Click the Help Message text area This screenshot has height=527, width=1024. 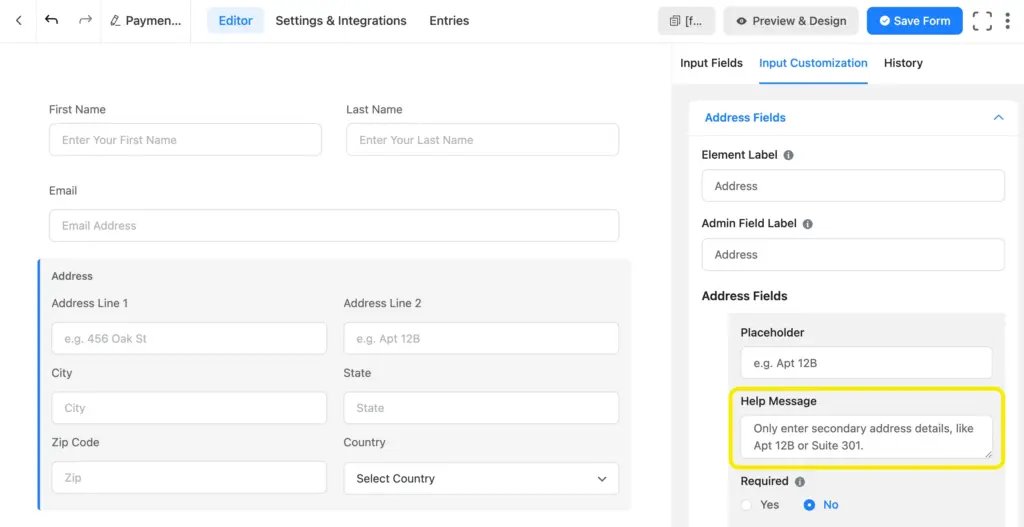pos(866,437)
